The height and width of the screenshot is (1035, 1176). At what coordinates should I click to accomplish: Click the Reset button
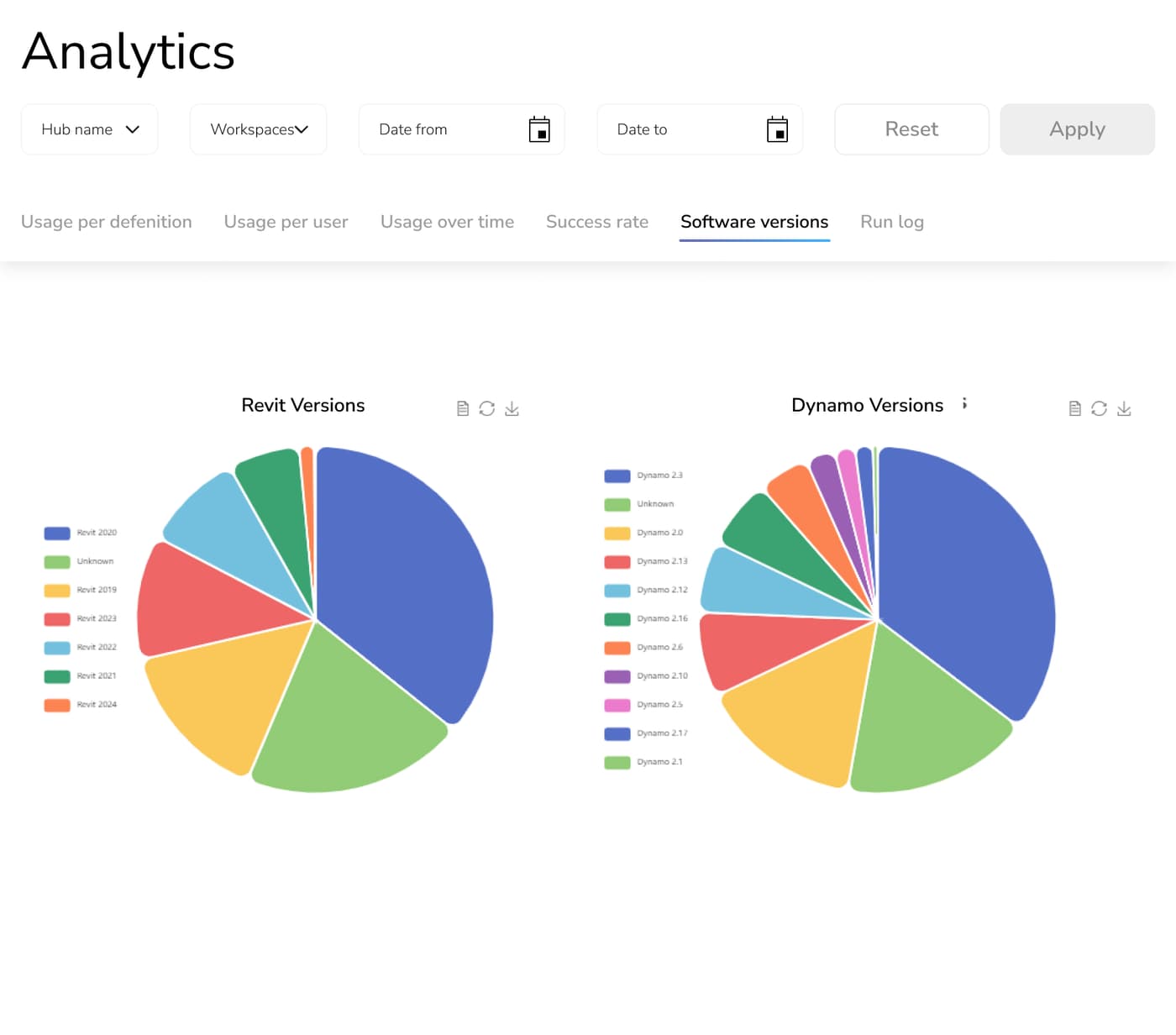click(911, 129)
